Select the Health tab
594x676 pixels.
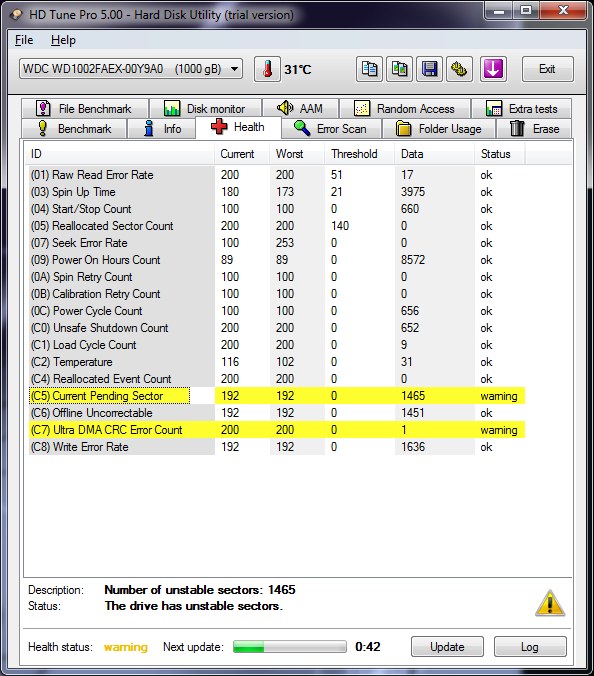click(238, 127)
